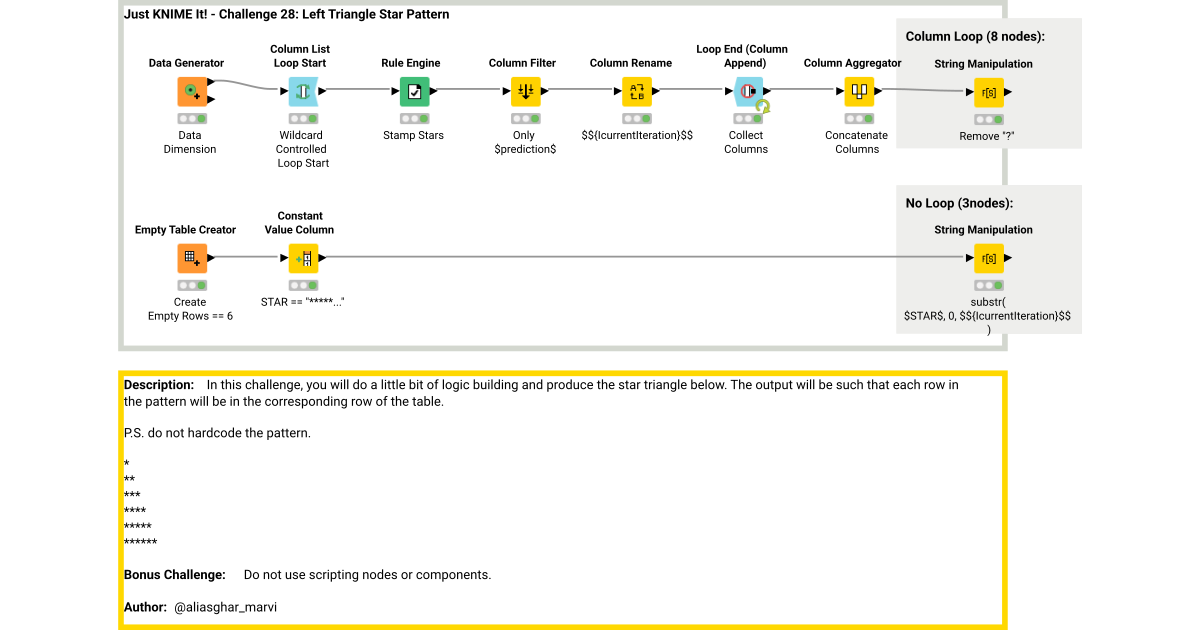
Task: Select the Data Generator node
Action: pos(191,91)
